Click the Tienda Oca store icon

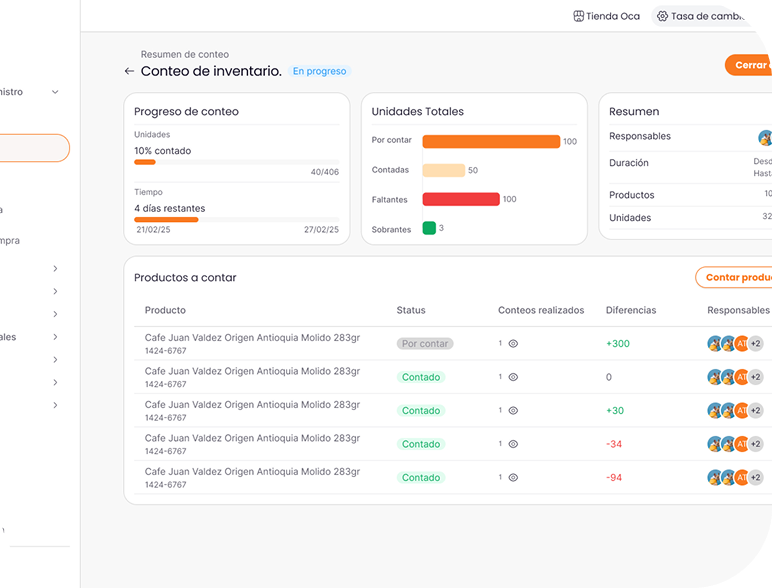click(x=578, y=16)
